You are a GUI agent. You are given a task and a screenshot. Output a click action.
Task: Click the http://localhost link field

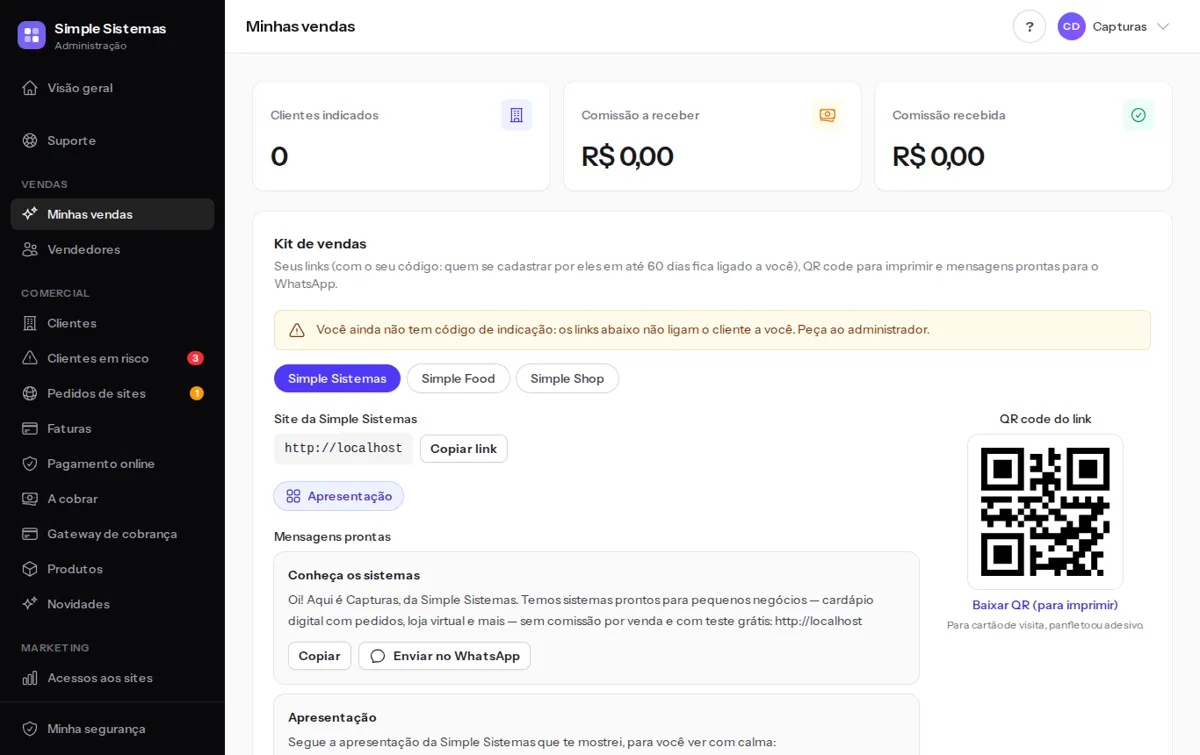pyautogui.click(x=343, y=449)
